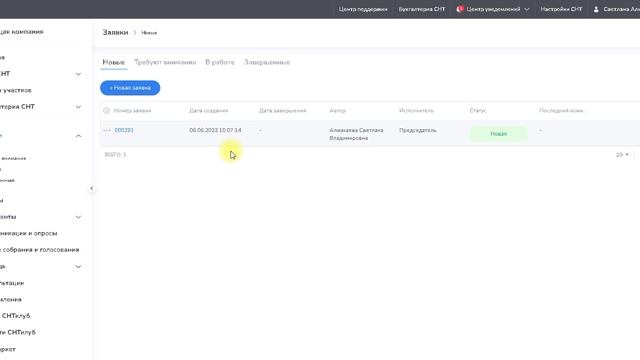This screenshot has width=640, height=360.
Task: Open the rows-per-page 20 dropdown
Action: coord(622,155)
